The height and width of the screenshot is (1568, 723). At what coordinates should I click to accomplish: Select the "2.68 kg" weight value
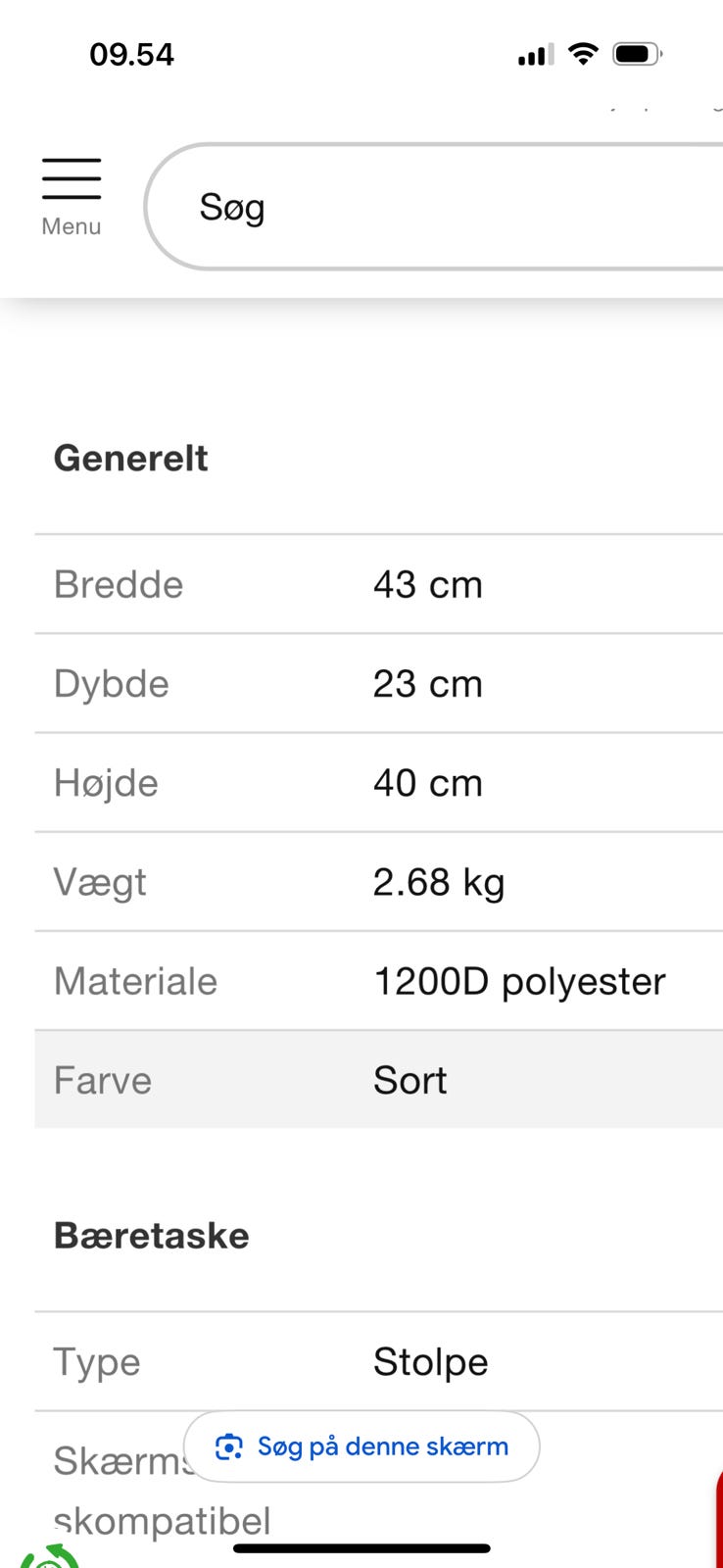click(438, 882)
